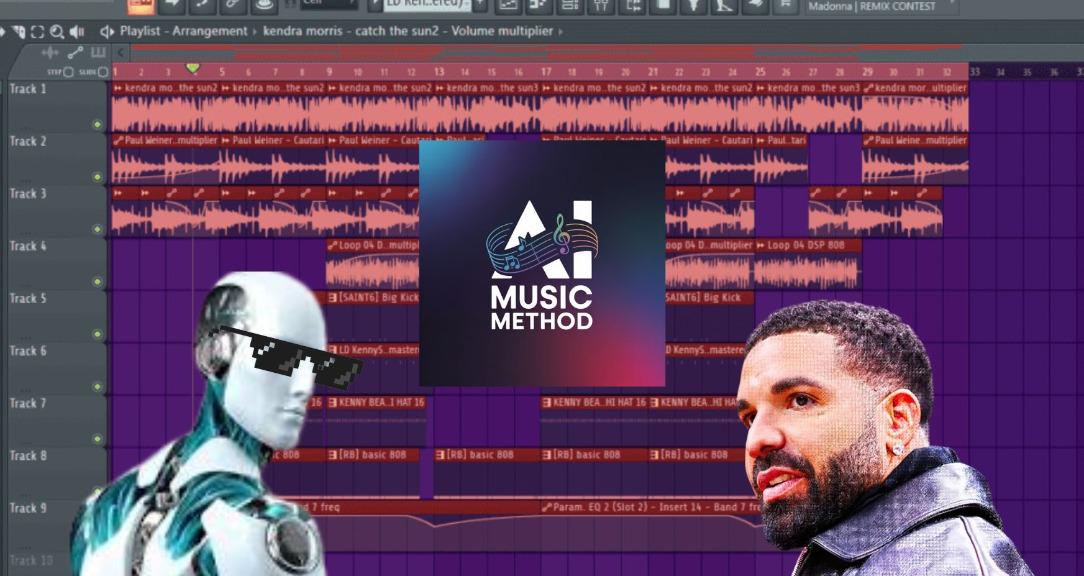Mute Track 4 with its green LED

[97, 281]
